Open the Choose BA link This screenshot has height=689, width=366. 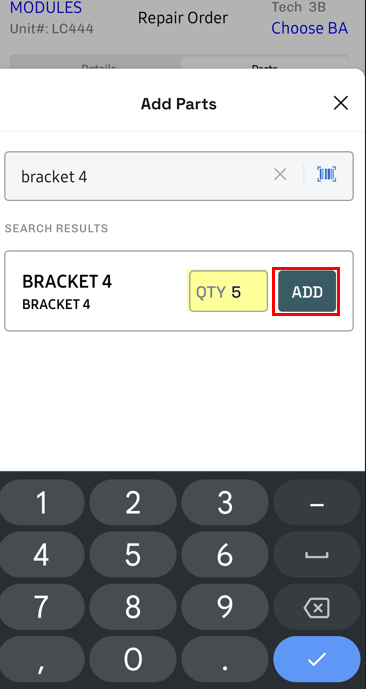point(309,28)
